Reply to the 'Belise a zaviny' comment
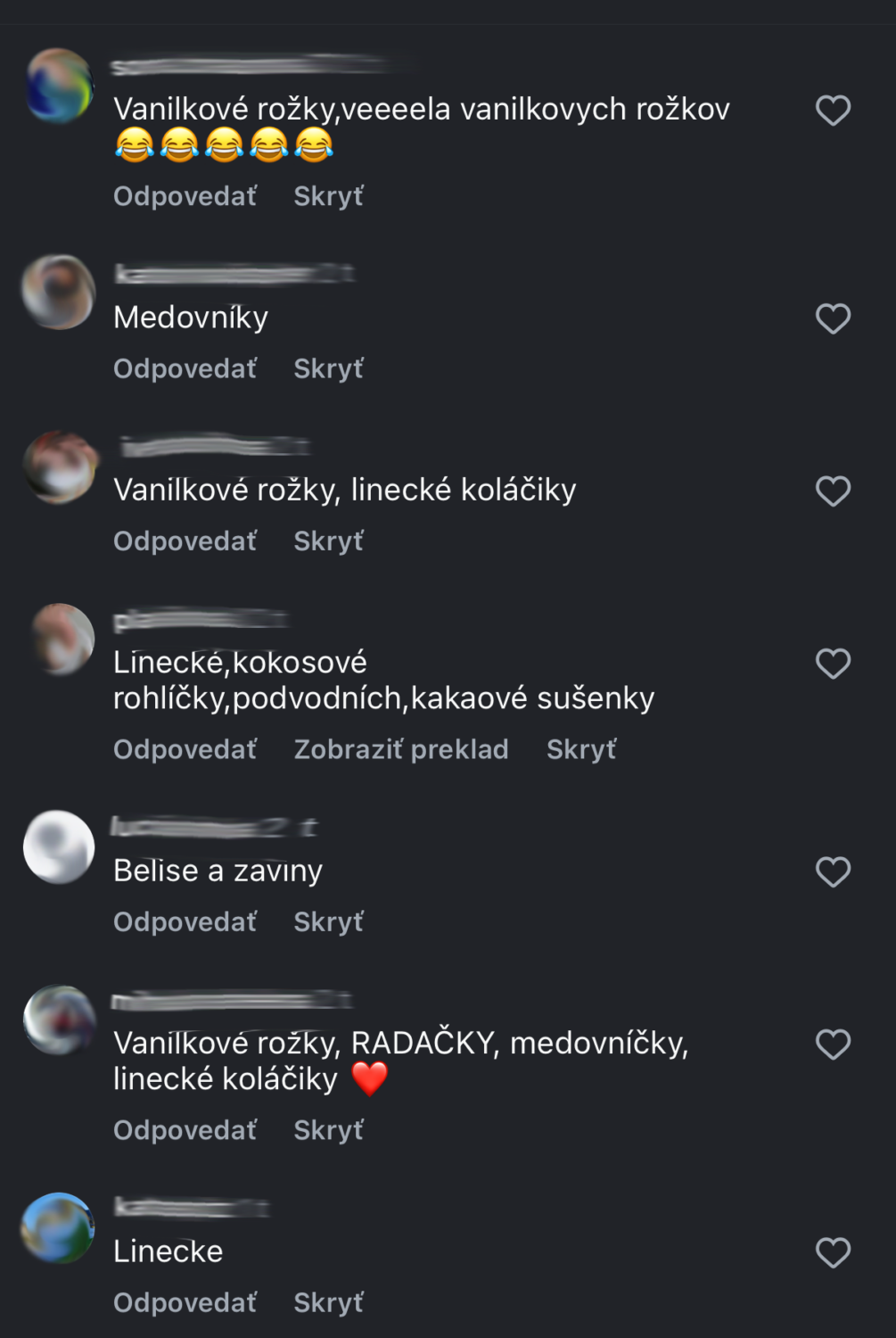Viewport: 896px width, 1338px height. 185,921
